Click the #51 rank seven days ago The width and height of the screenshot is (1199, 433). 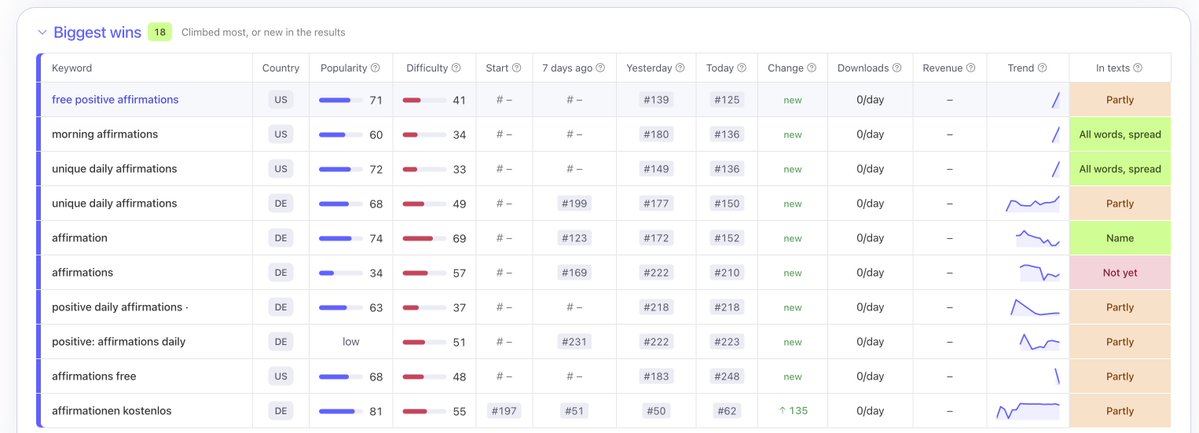[574, 411]
